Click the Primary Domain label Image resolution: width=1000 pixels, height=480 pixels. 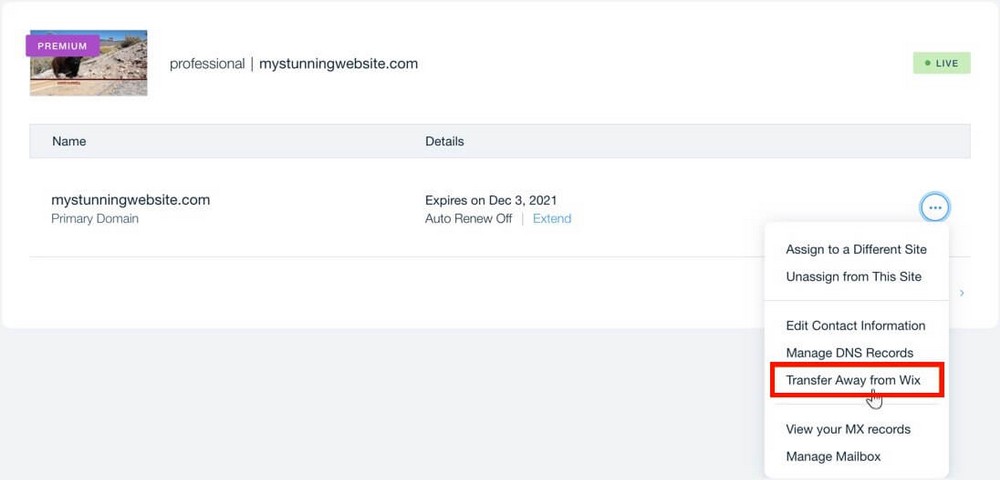coord(95,219)
